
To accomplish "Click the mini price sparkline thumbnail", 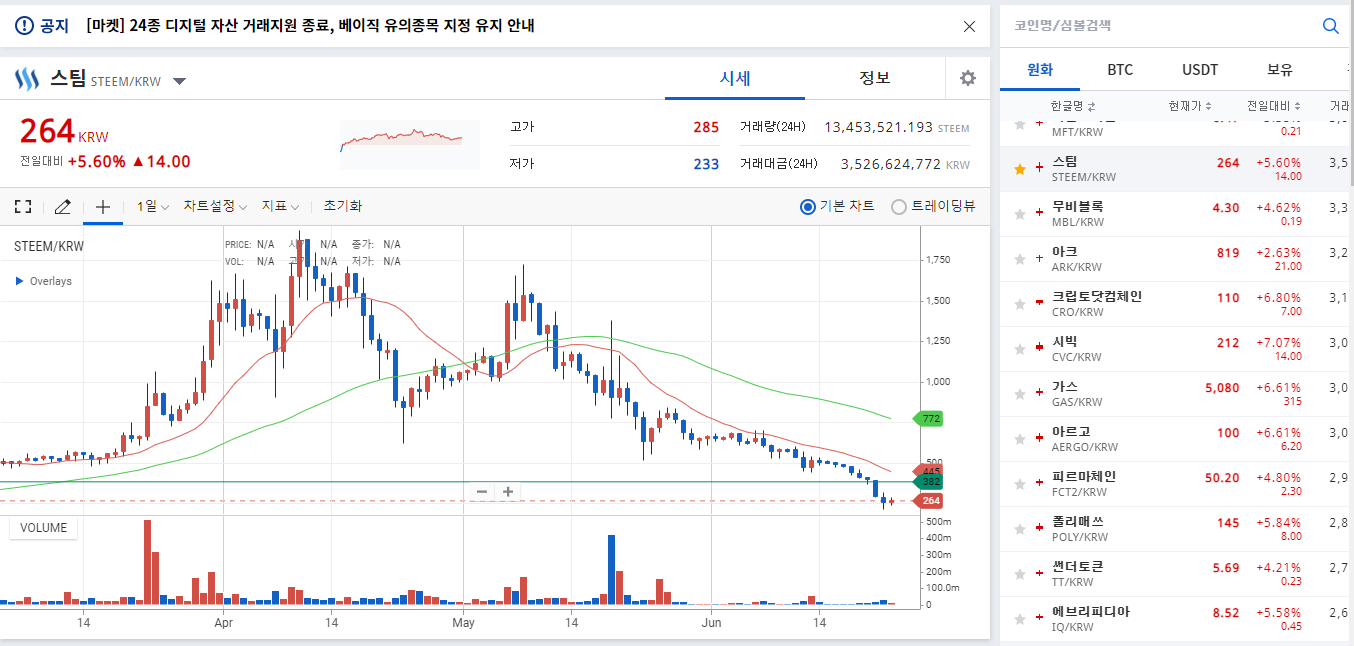I will (409, 143).
